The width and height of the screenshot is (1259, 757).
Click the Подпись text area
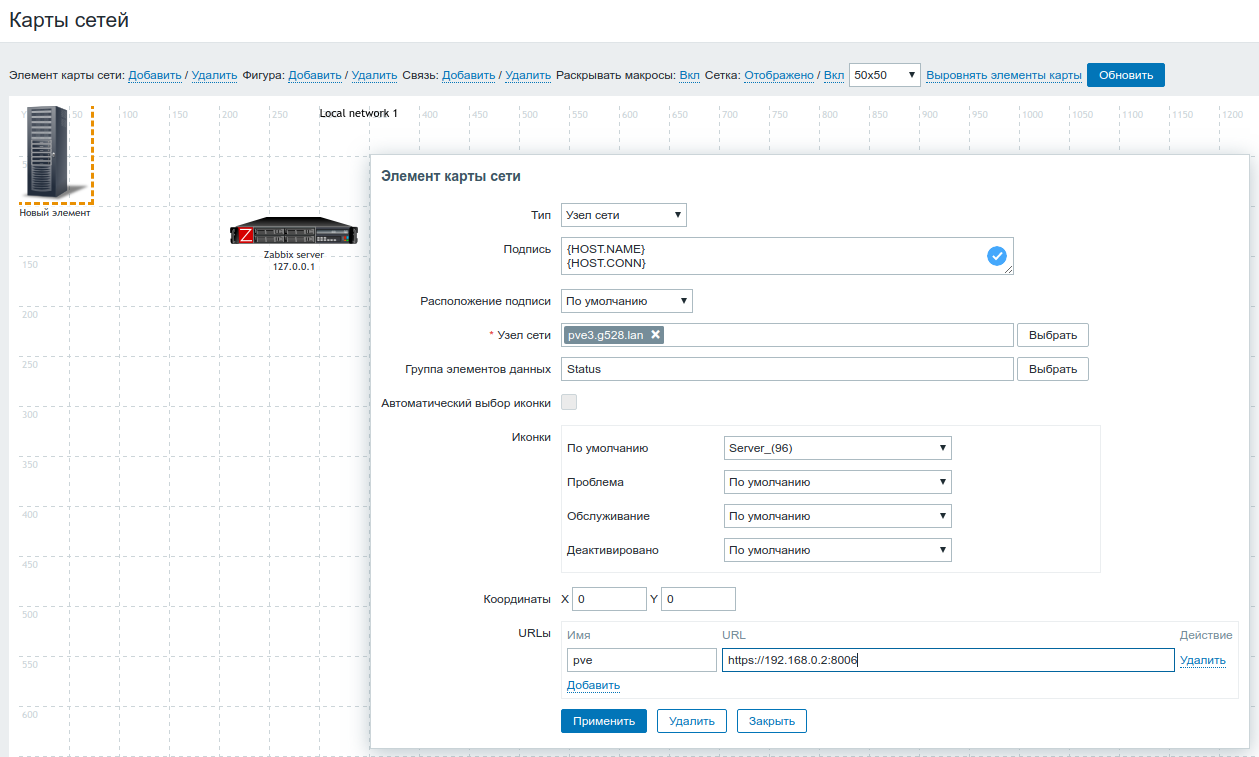(787, 256)
